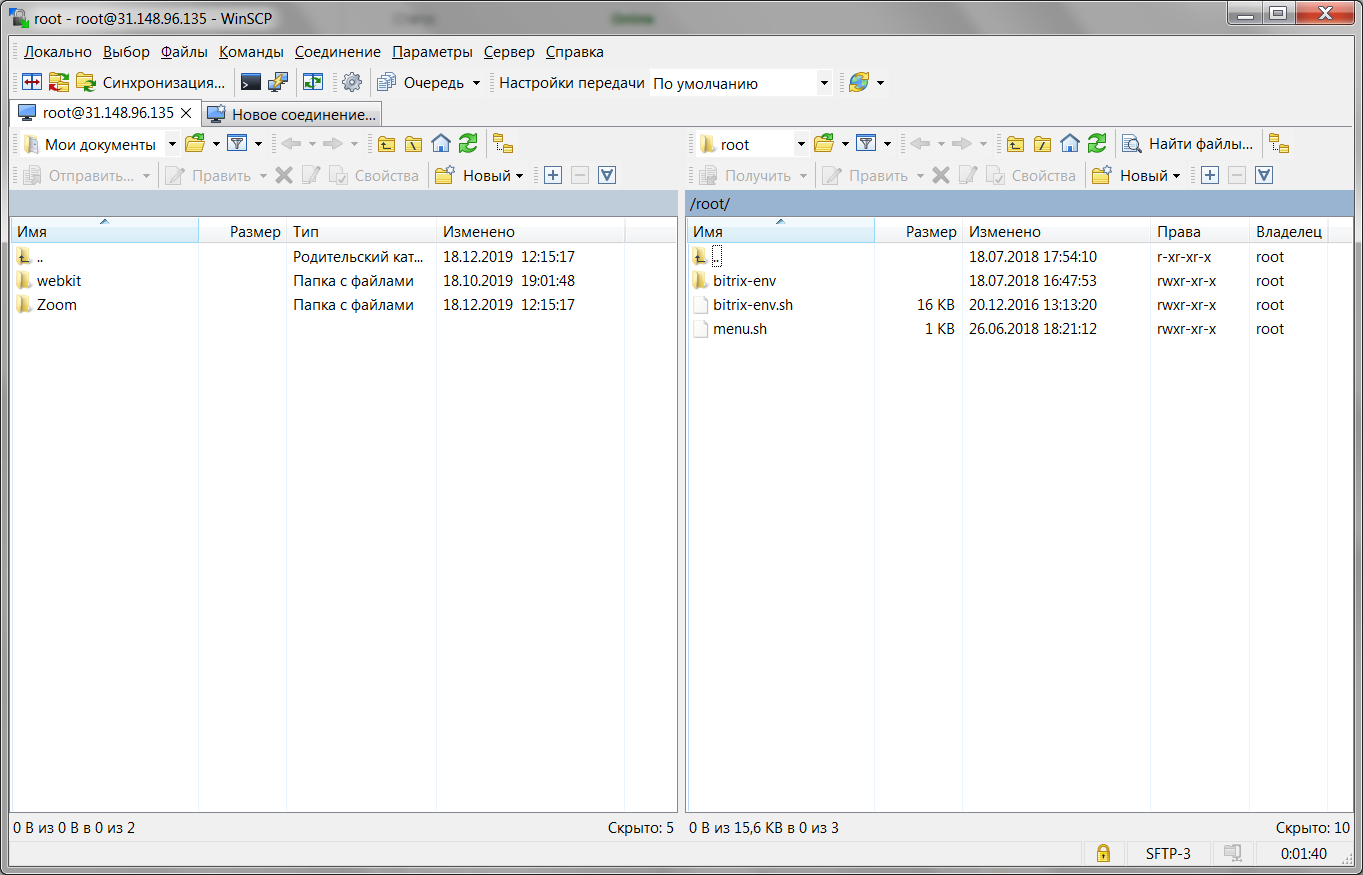The width and height of the screenshot is (1363, 875).
Task: Expand the Очередь dropdown arrow
Action: tap(476, 83)
